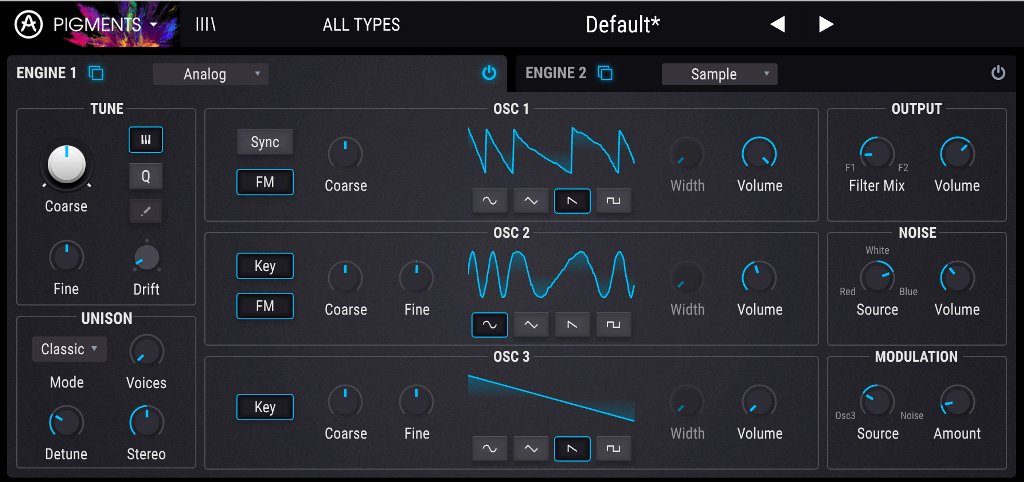This screenshot has height=482, width=1024.
Task: Click the Unison Detune knob
Action: coord(66,422)
